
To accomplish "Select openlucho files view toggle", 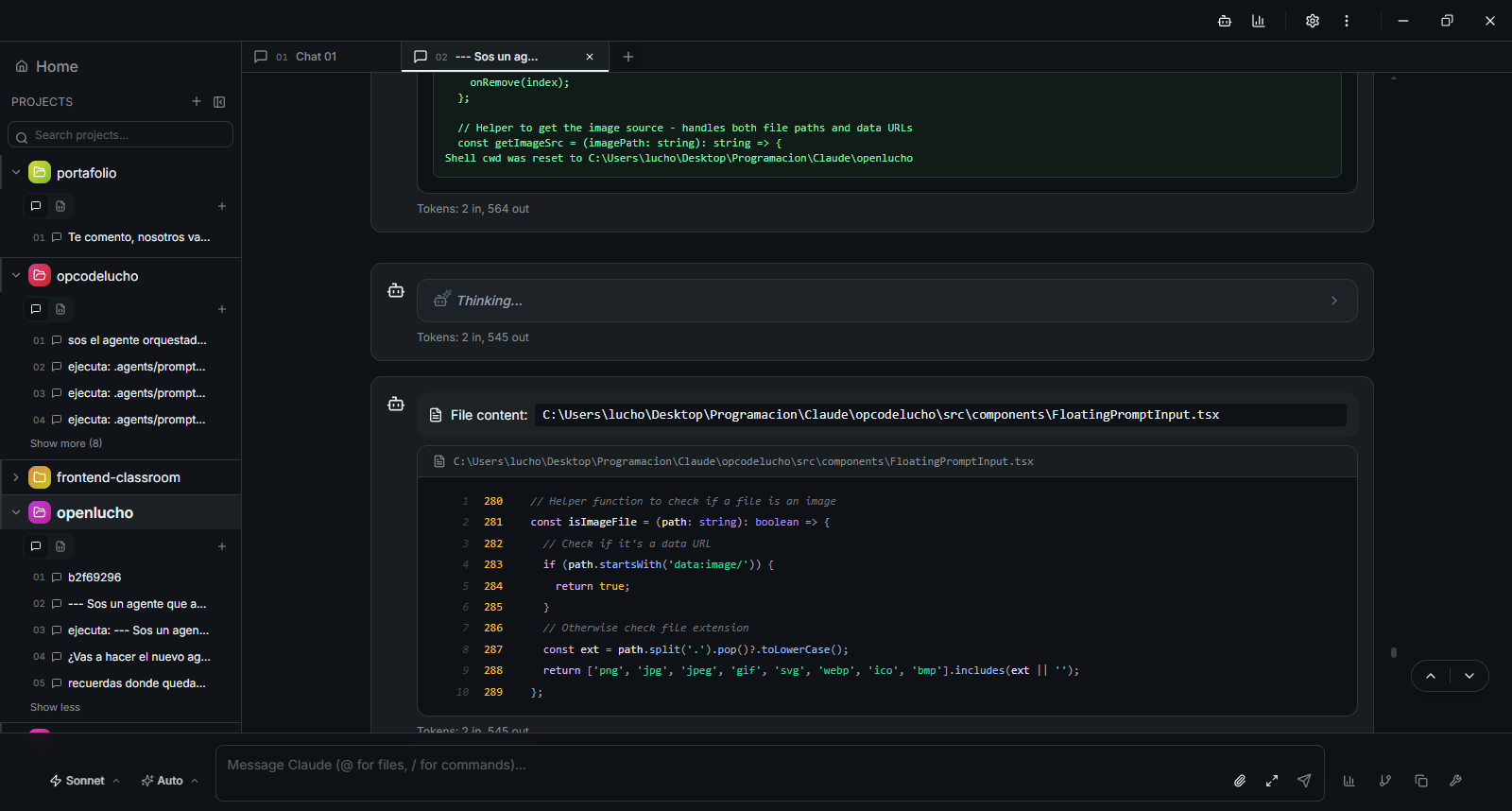I will pyautogui.click(x=60, y=546).
